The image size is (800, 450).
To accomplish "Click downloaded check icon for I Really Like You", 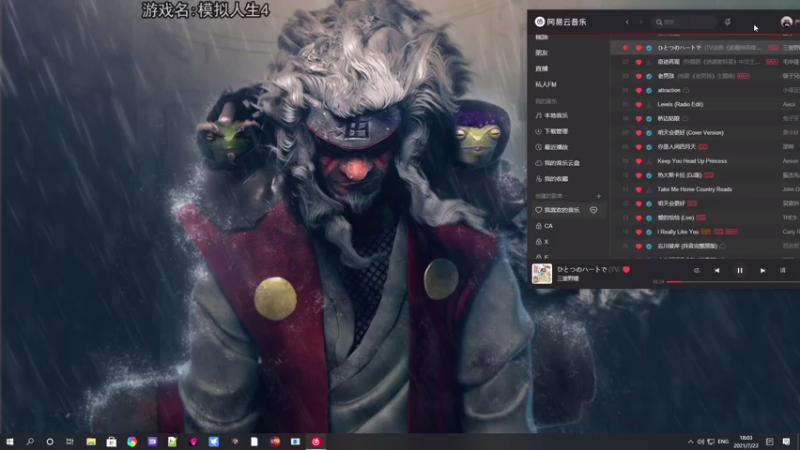I will 649,232.
